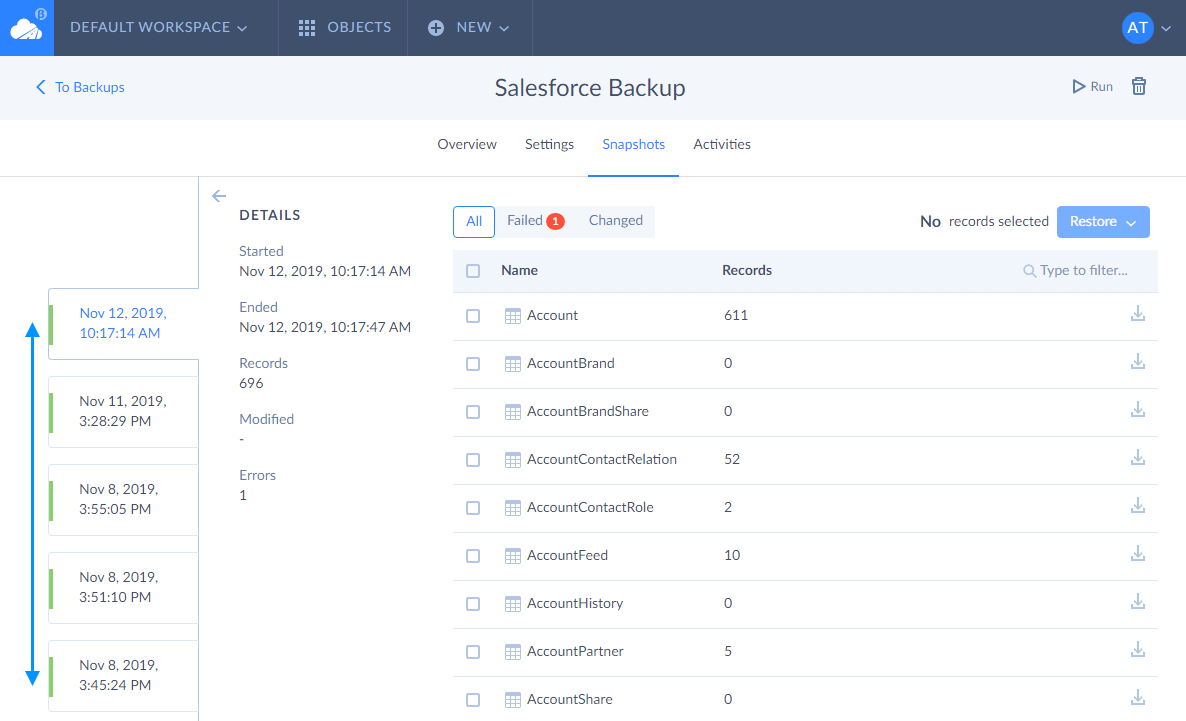Click the failed count badge
This screenshot has width=1186, height=721.
pos(555,221)
